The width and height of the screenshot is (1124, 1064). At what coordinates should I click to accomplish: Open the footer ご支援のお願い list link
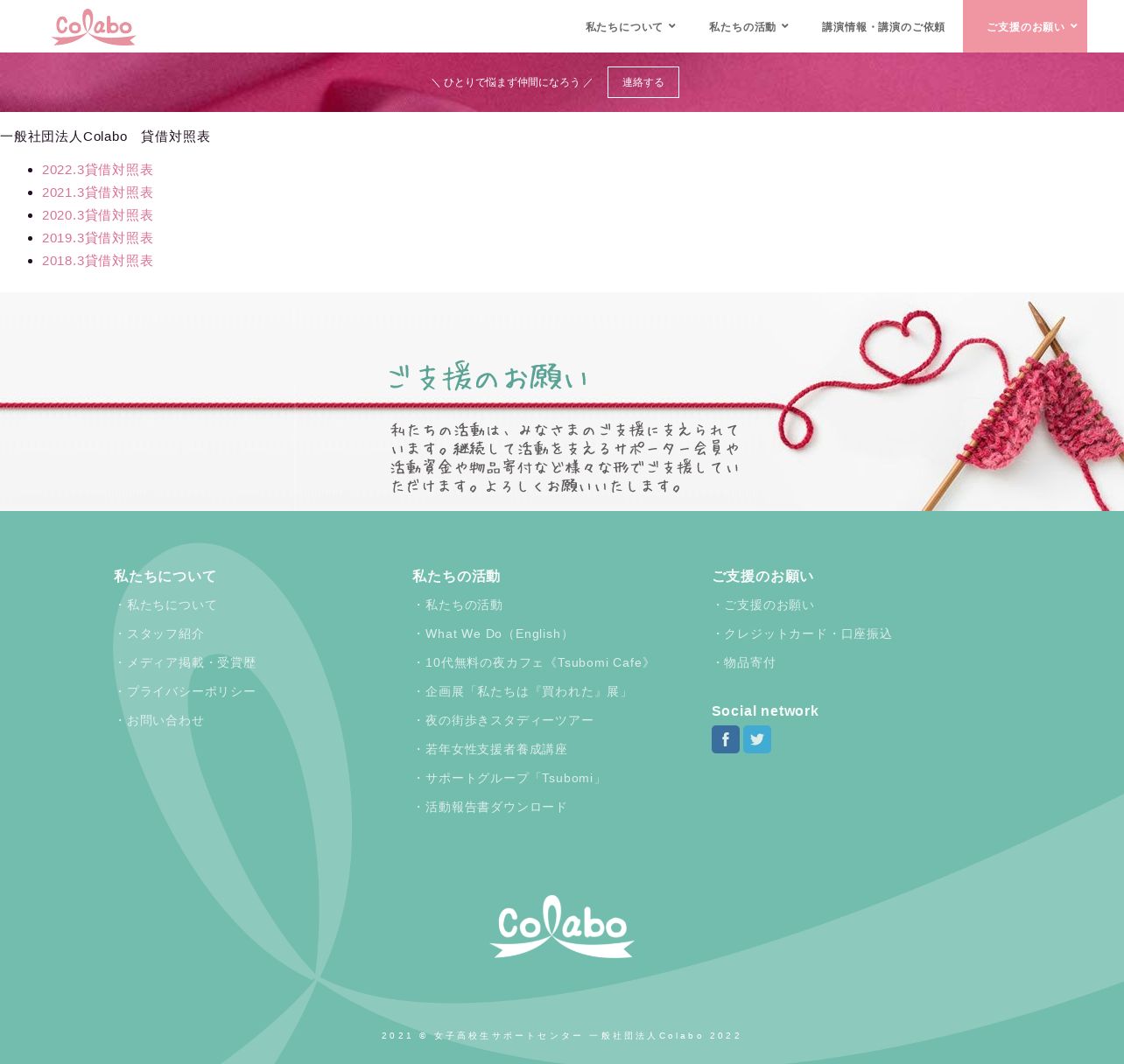[x=763, y=605]
